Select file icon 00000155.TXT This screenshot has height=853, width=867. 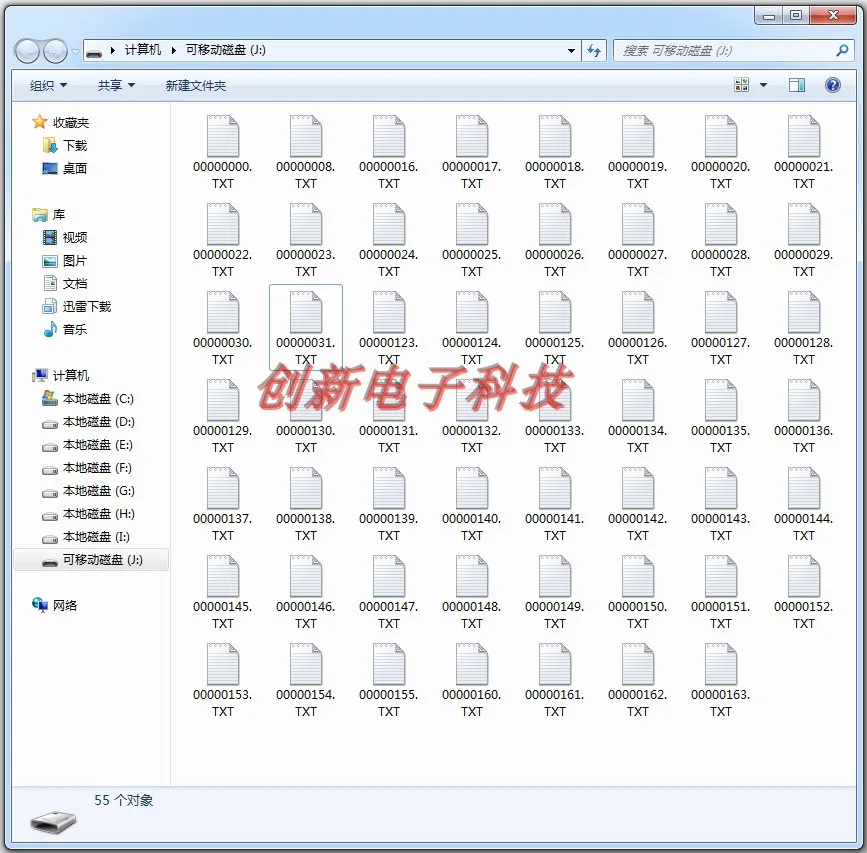point(389,664)
